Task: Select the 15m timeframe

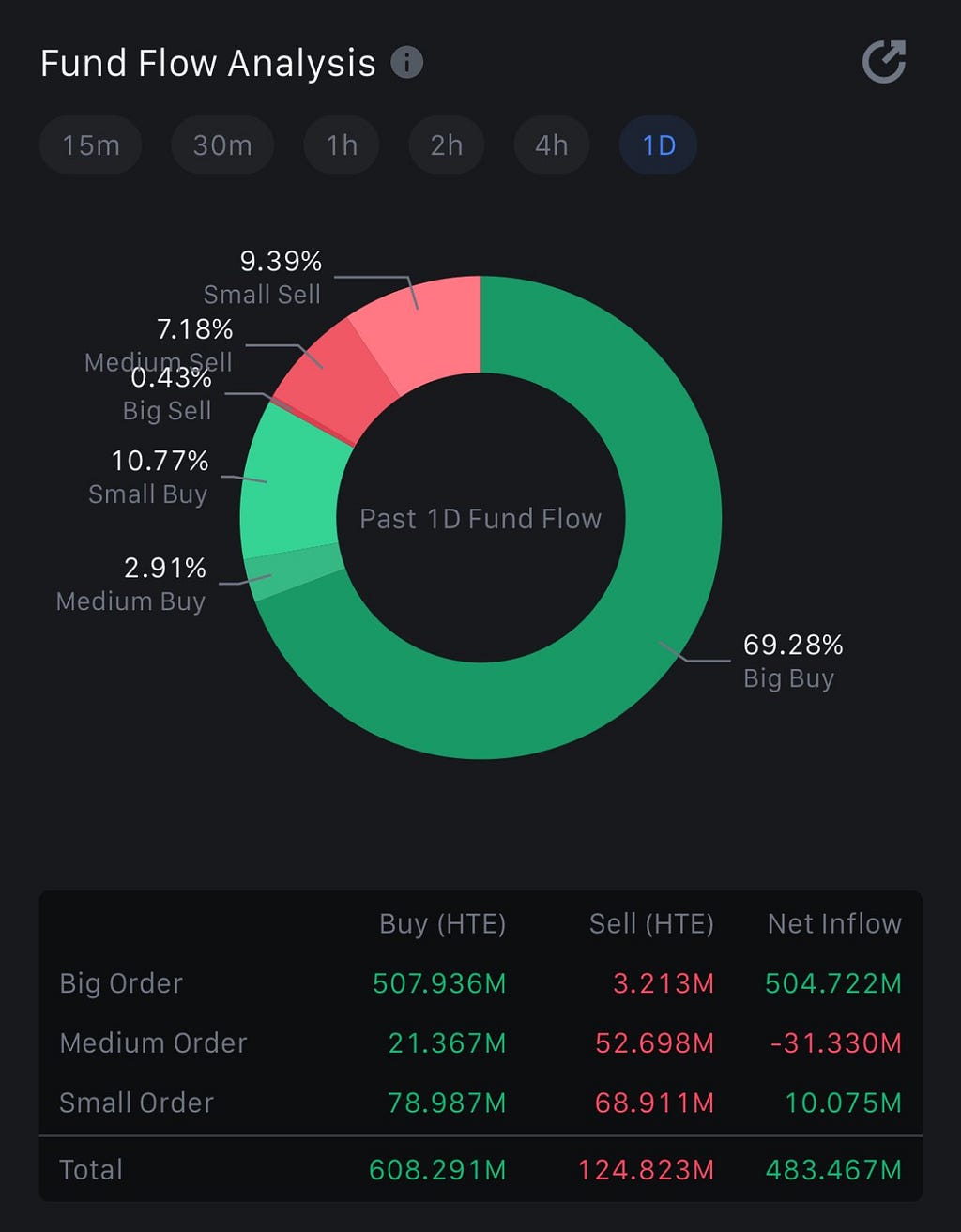Action: (x=91, y=145)
